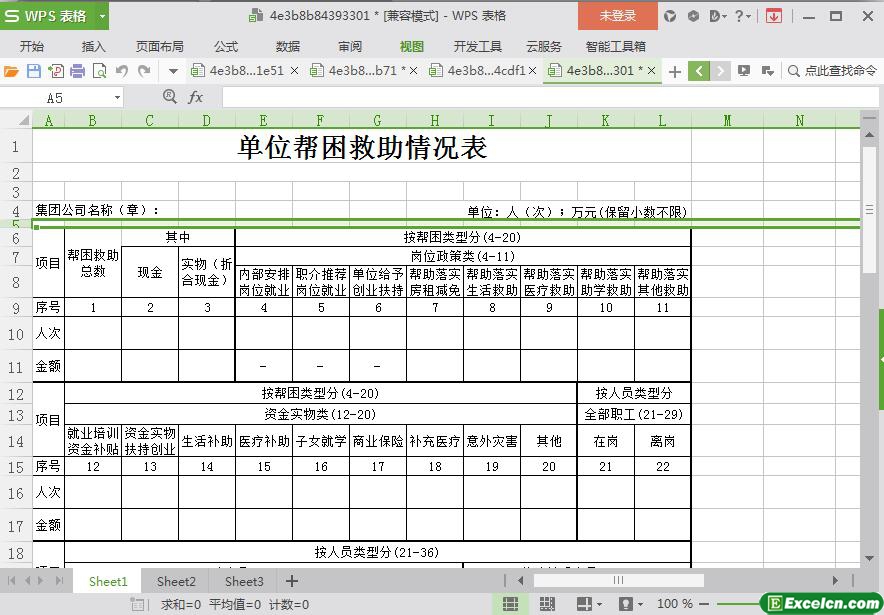Click the fx insert function icon
Viewport: 884px width, 615px height.
coord(196,97)
